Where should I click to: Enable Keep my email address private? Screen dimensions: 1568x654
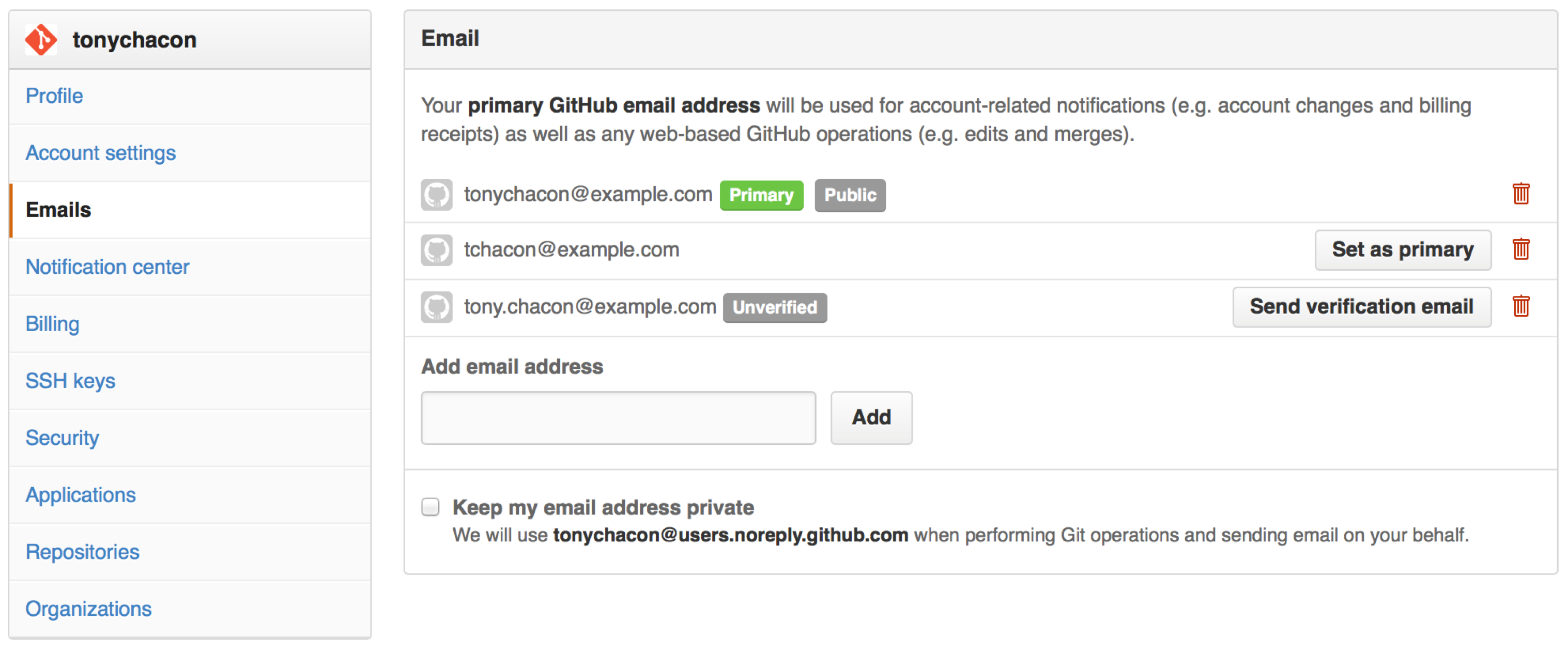[431, 507]
